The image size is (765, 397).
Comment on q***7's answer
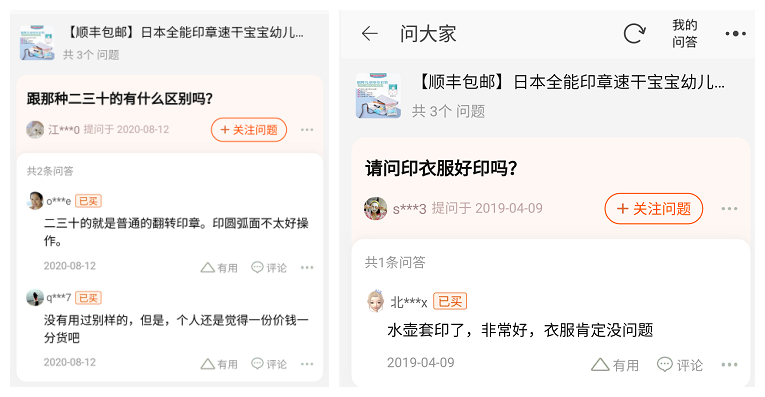pos(269,364)
